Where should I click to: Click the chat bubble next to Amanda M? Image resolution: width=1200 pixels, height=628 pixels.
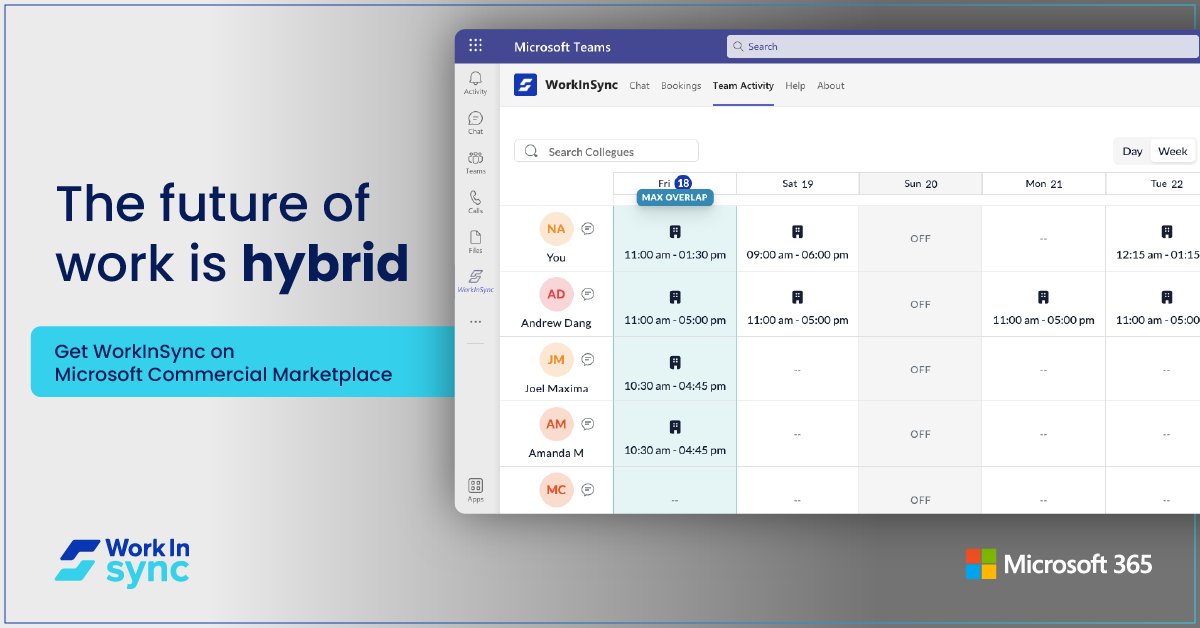588,424
